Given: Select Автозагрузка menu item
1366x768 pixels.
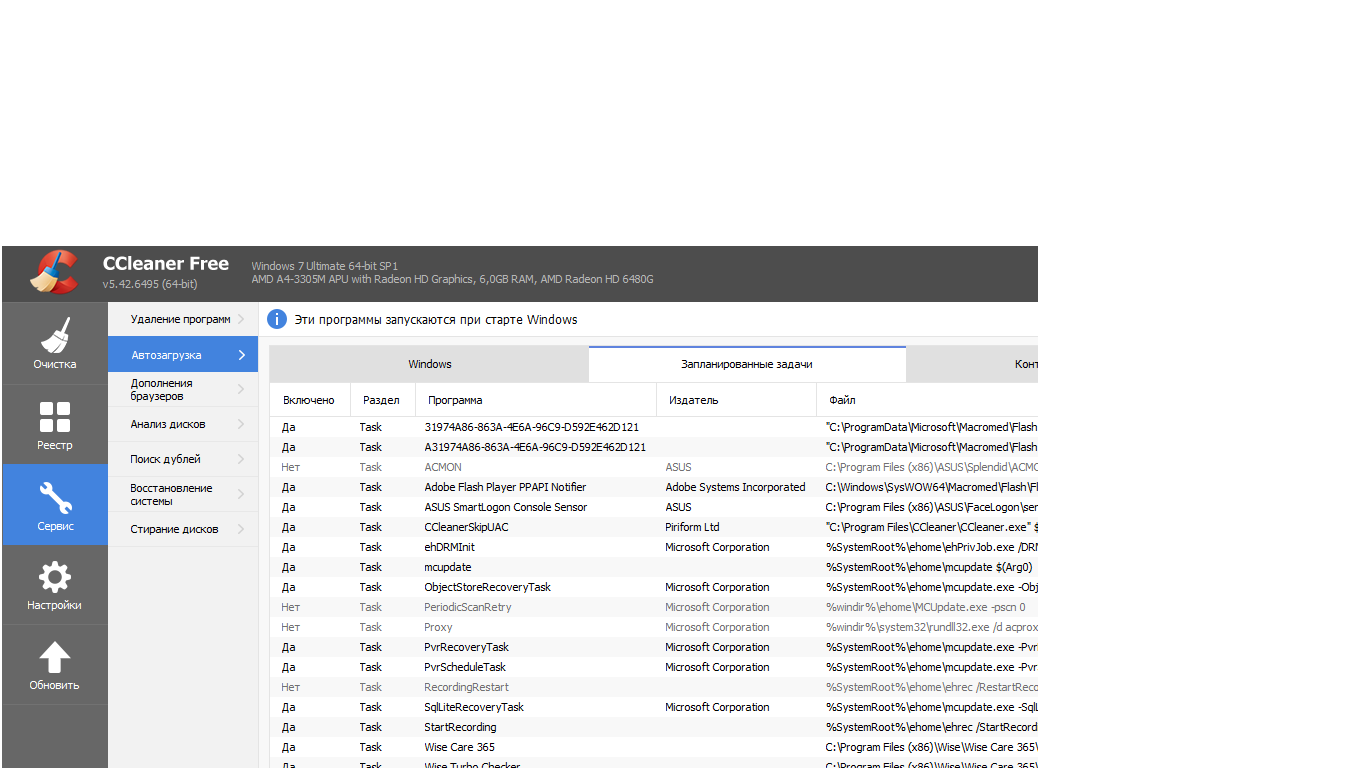Looking at the screenshot, I should pos(183,354).
